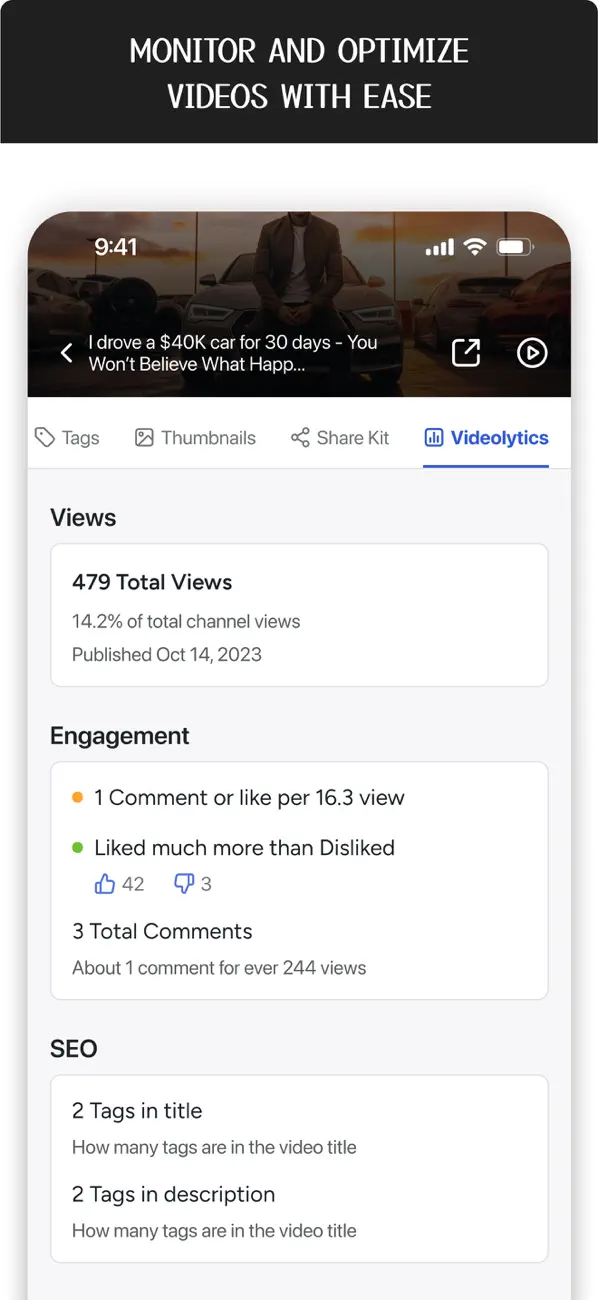Click the SEO section heading
The image size is (598, 1300).
tap(74, 1049)
